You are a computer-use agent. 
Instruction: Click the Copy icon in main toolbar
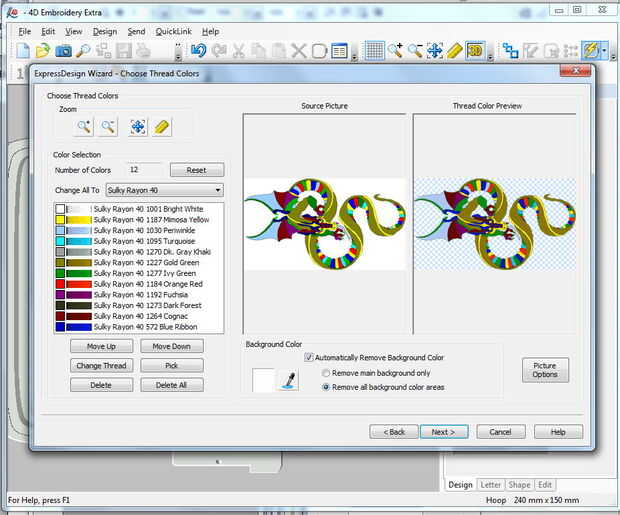pos(259,51)
